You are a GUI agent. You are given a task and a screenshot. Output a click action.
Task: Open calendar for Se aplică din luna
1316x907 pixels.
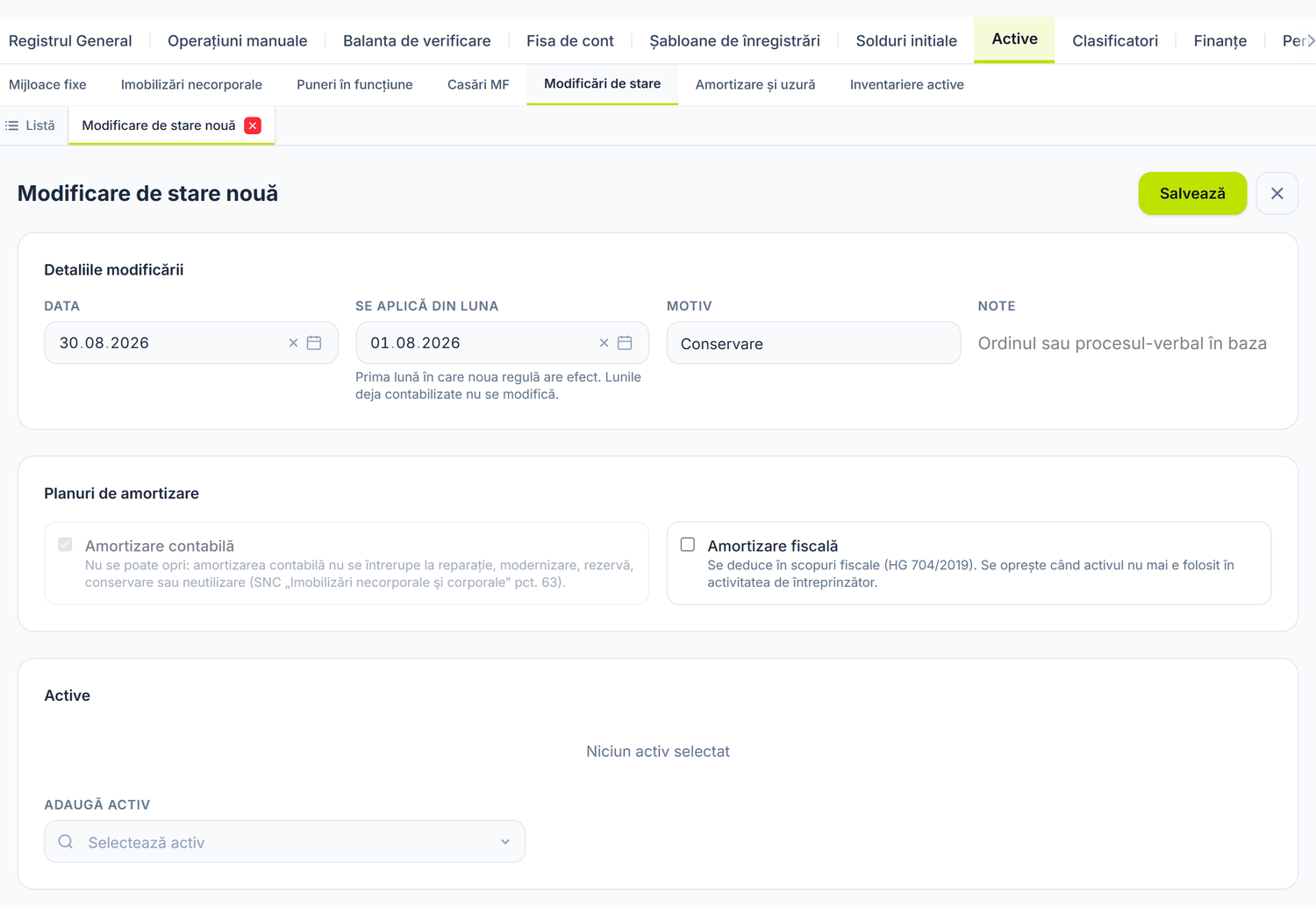coord(625,343)
